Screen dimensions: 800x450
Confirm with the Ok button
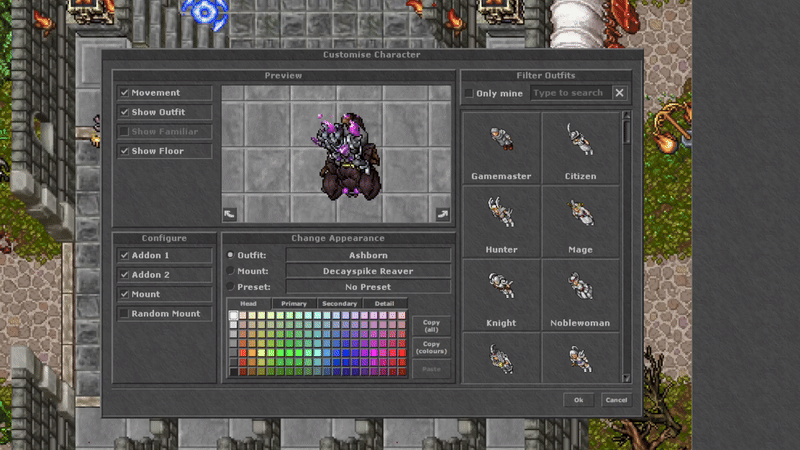[578, 400]
